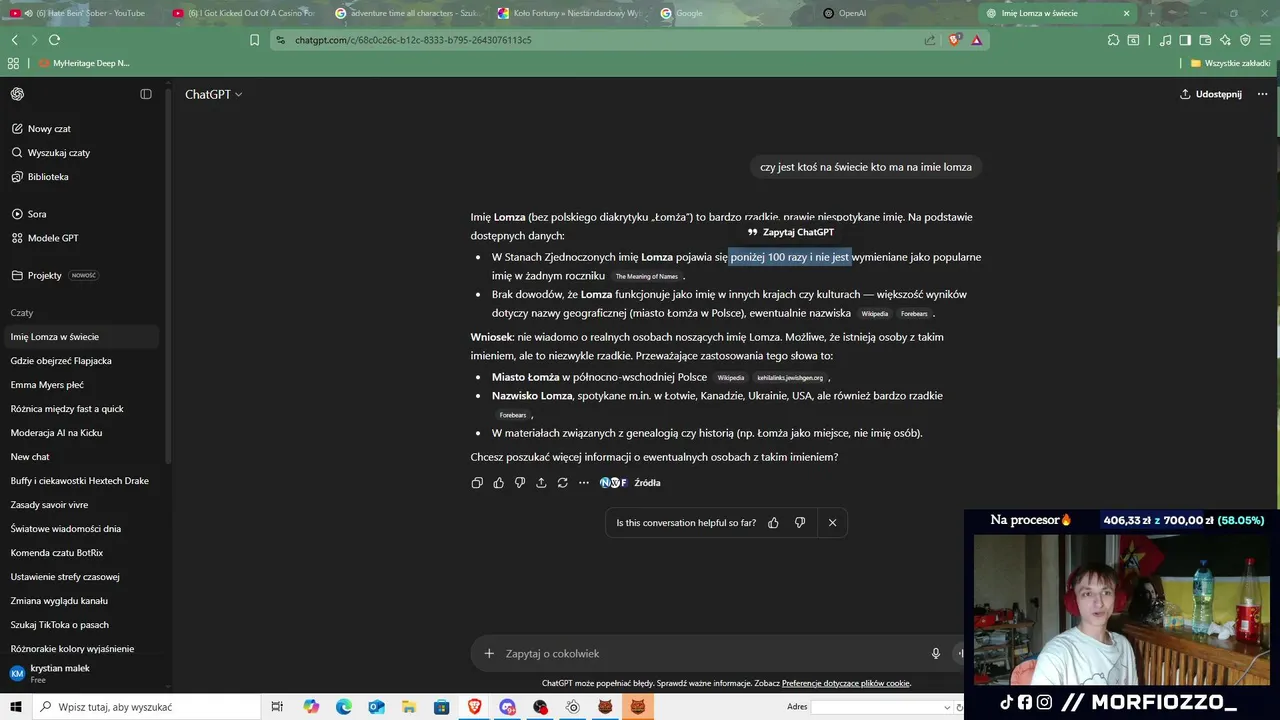Click thumbs up in the helpful conversation prompt
This screenshot has height=720, width=1280.
coord(773,523)
